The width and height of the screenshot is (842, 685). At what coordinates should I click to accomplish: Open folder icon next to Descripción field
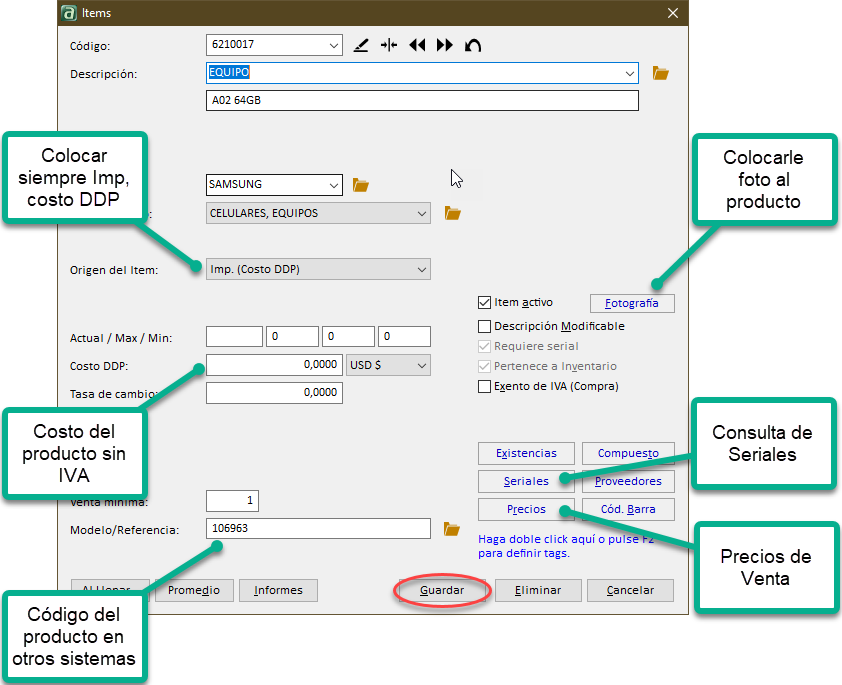(660, 73)
